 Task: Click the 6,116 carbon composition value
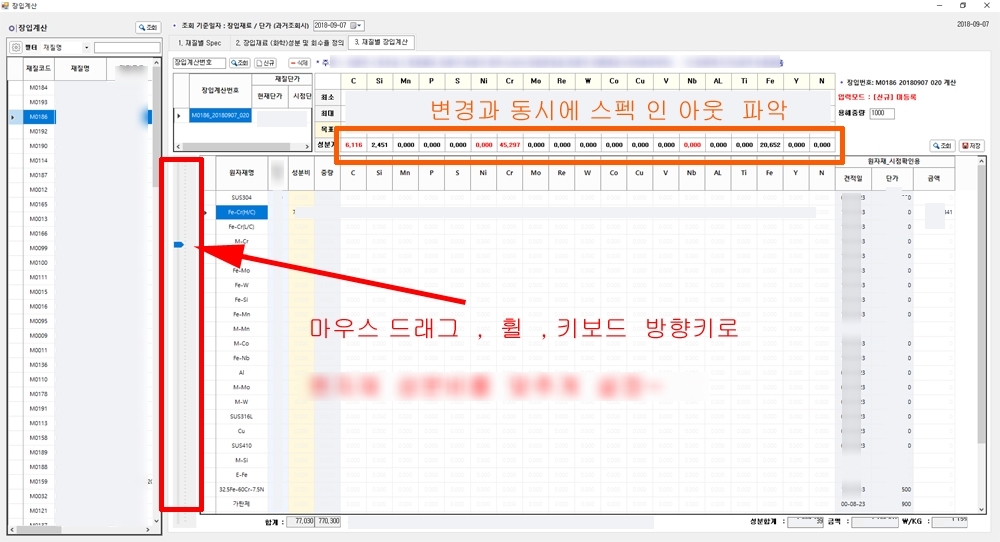click(x=353, y=145)
